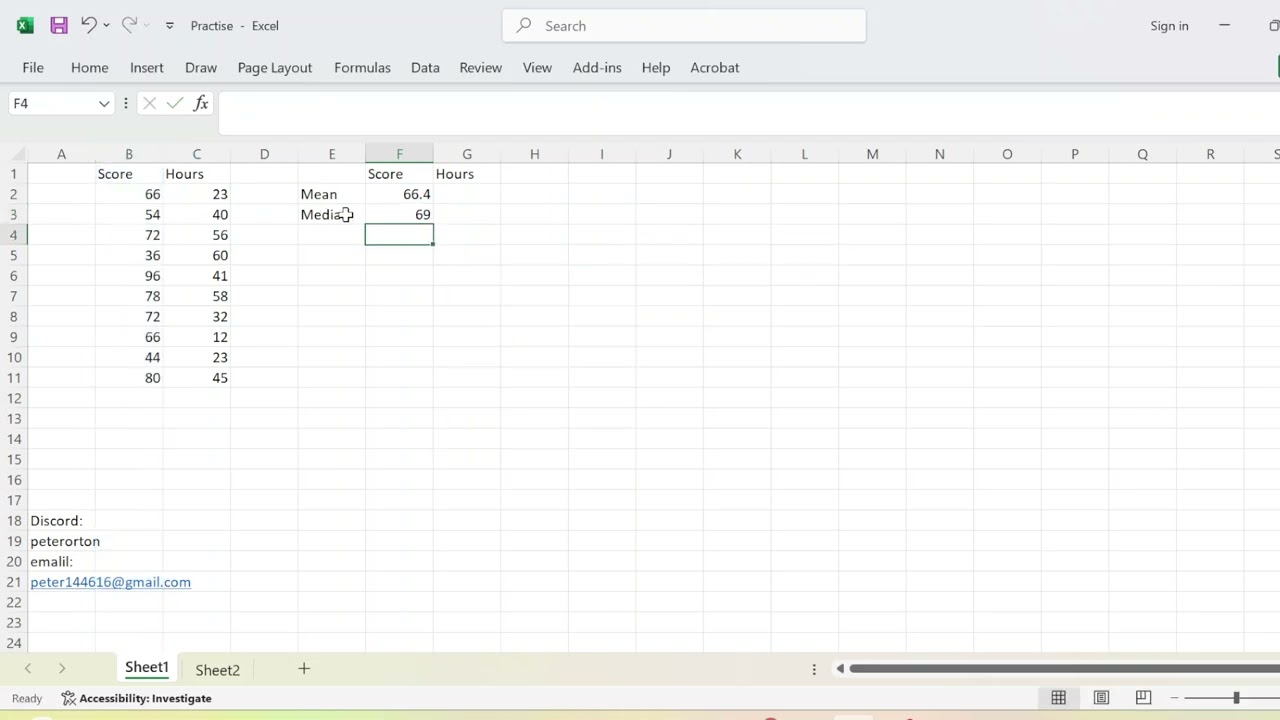Click the previous sheet navigation arrow
This screenshot has height=720, width=1280.
tap(27, 669)
